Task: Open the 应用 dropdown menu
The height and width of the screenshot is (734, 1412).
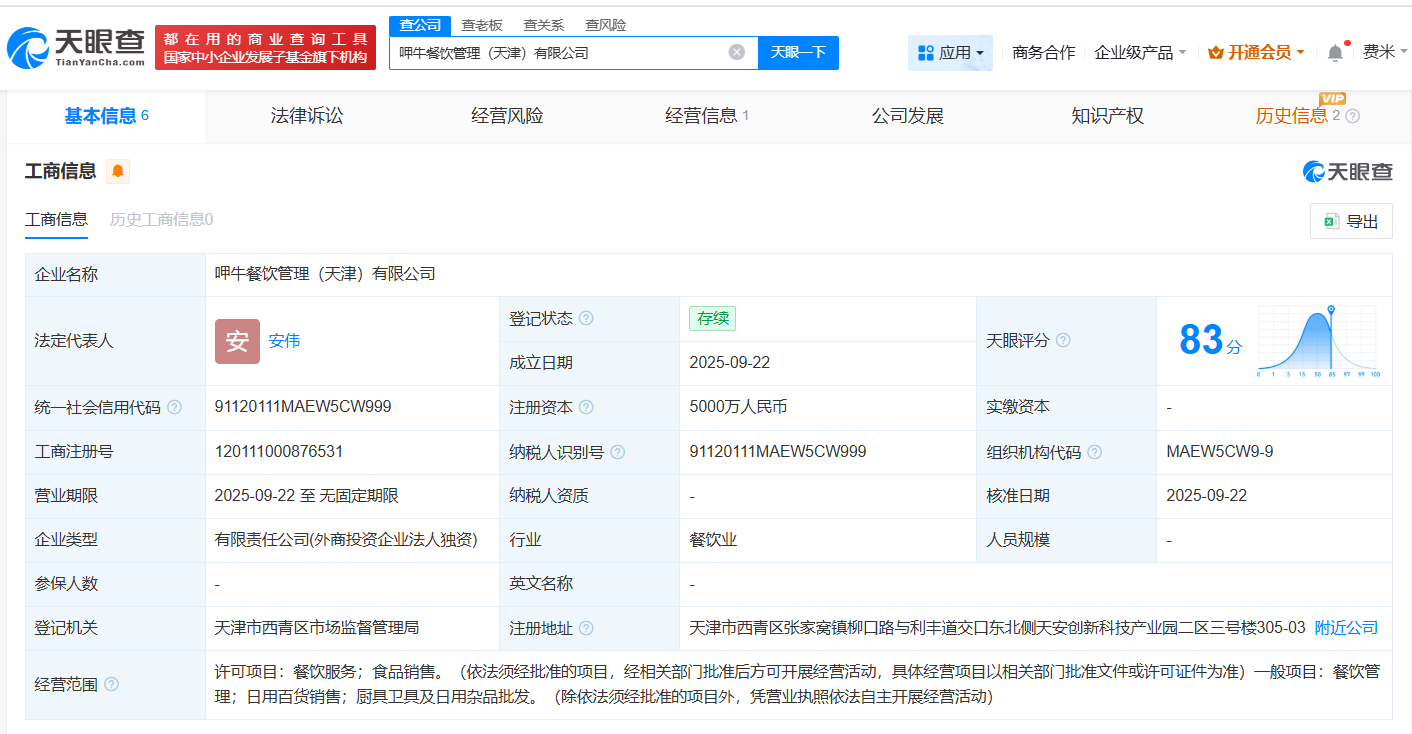Action: coord(950,52)
